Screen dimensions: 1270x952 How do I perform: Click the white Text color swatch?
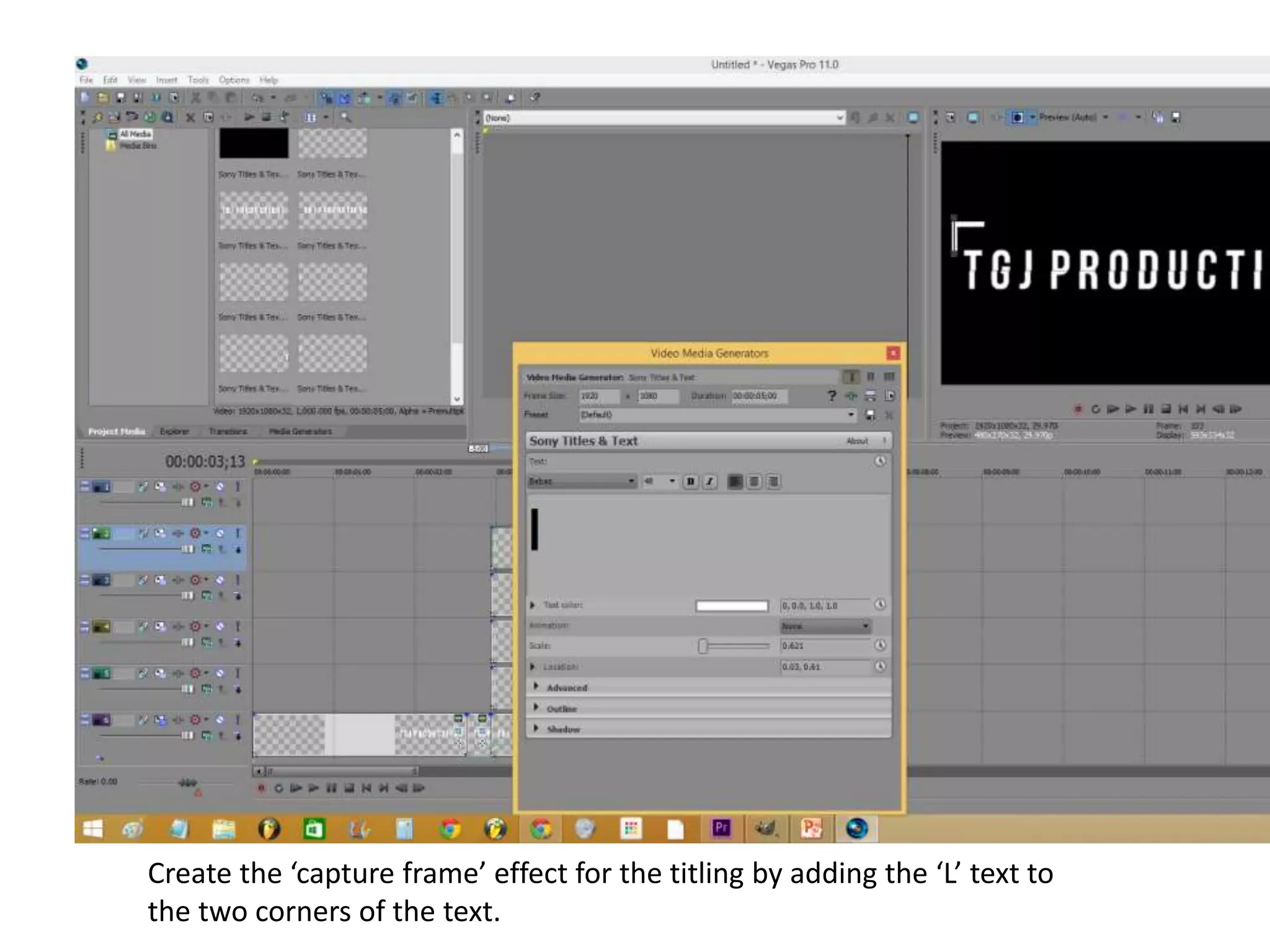(x=732, y=606)
